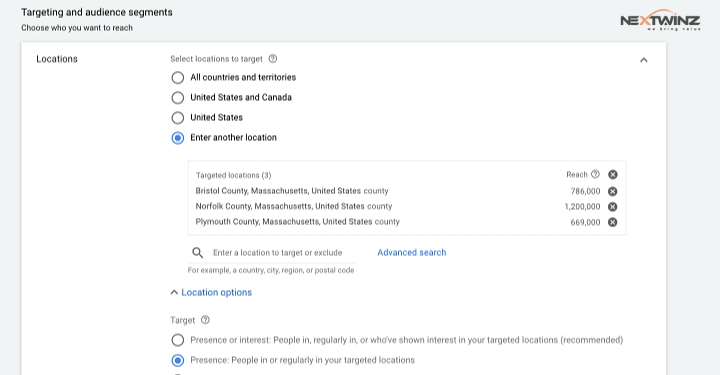This screenshot has width=720, height=375.
Task: Choose United States and Canada radio
Action: [178, 98]
